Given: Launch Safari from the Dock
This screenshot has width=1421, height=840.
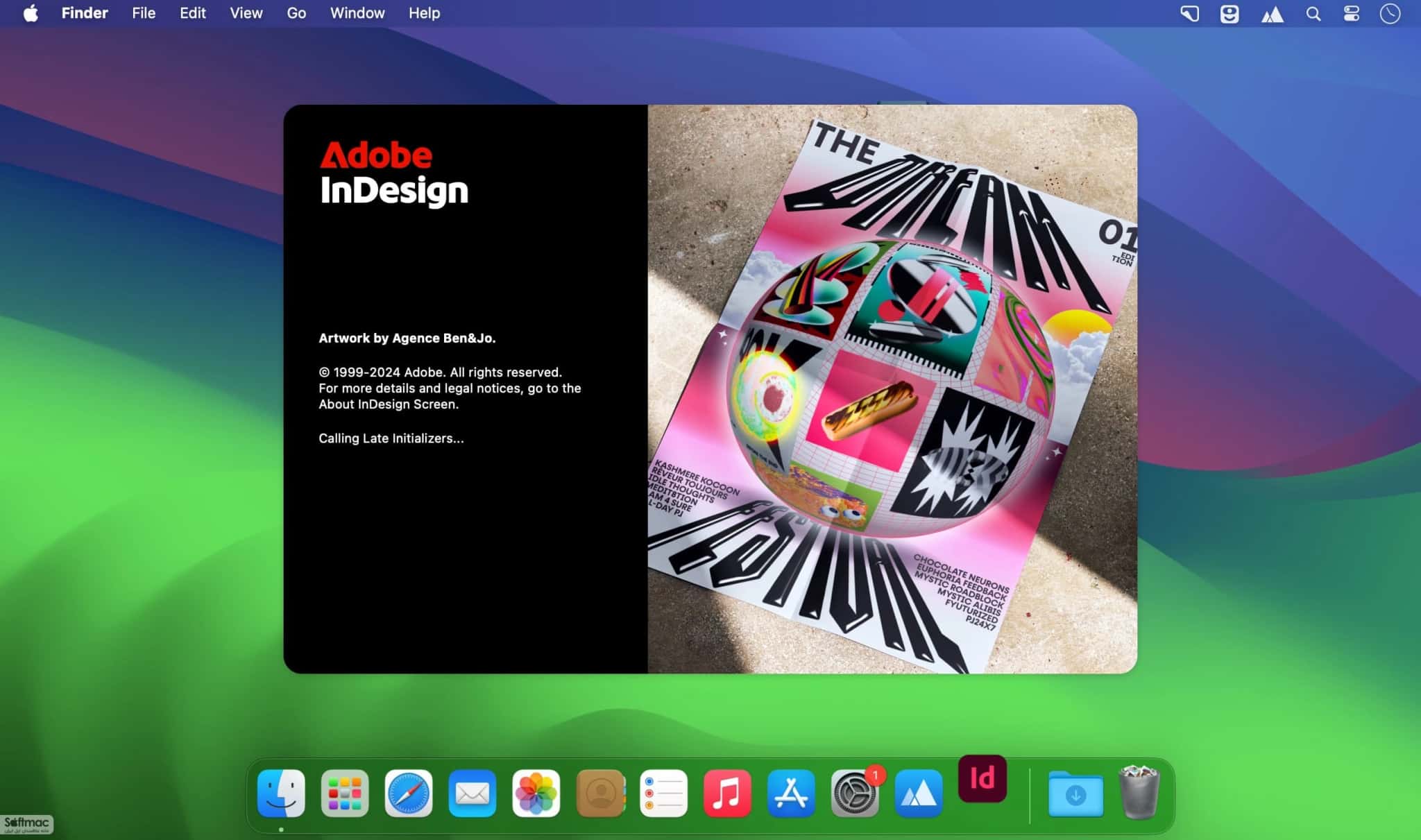Looking at the screenshot, I should (x=409, y=793).
